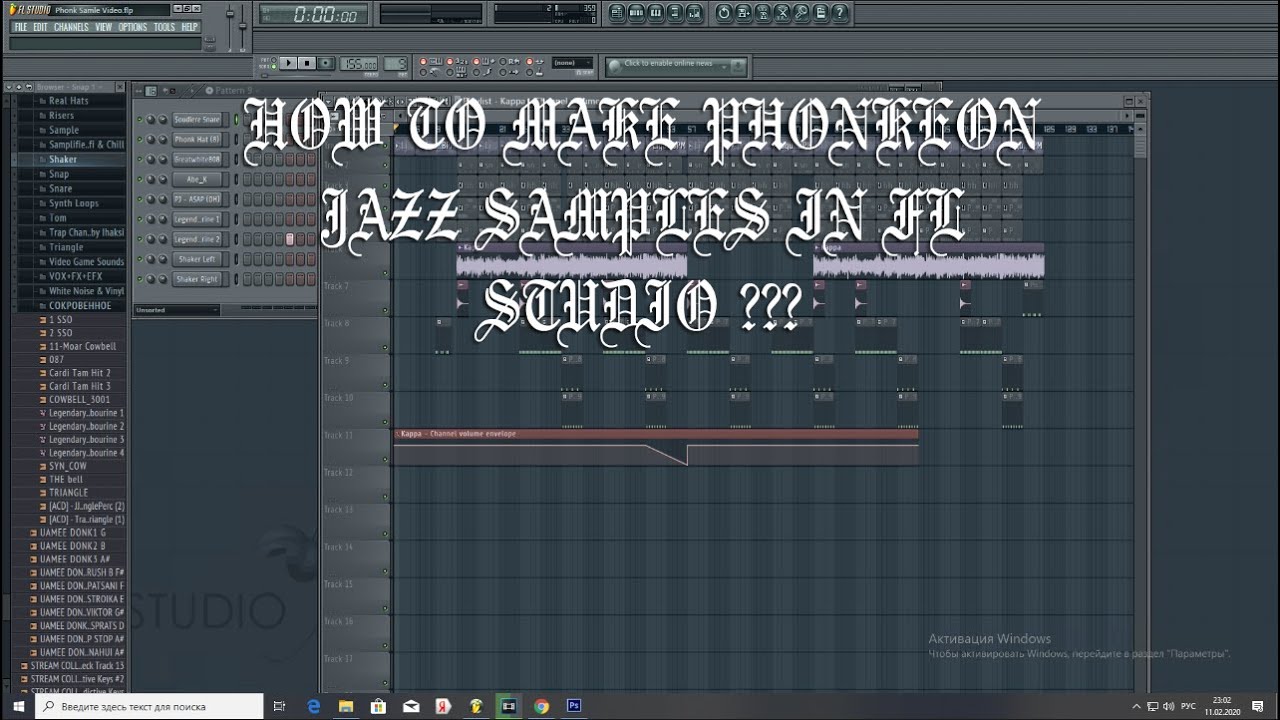Select the SYN_COW sample

click(x=67, y=466)
